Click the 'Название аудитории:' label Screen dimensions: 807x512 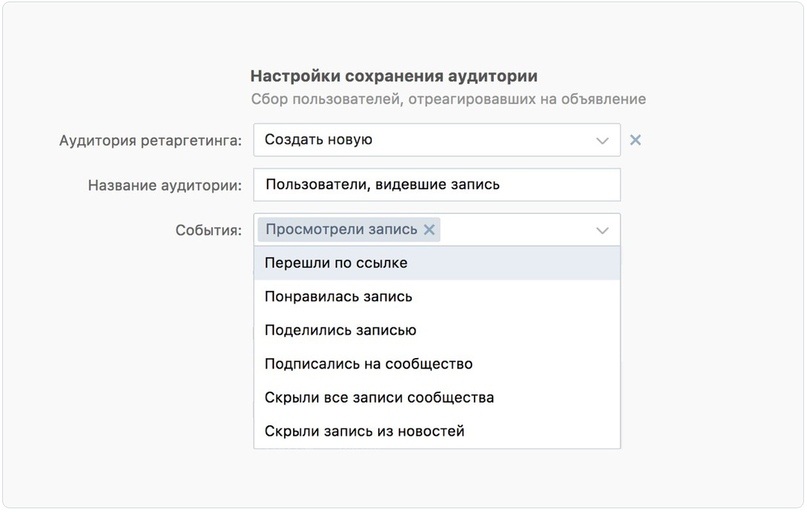tap(164, 185)
